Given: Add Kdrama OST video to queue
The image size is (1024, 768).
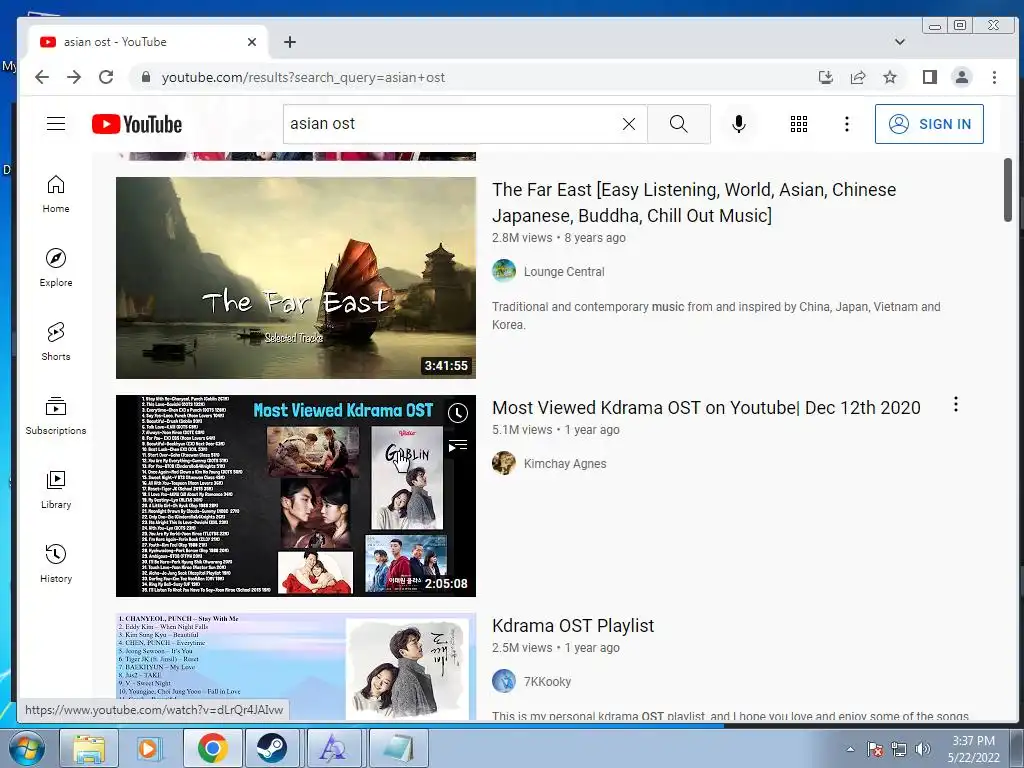Looking at the screenshot, I should coord(458,446).
